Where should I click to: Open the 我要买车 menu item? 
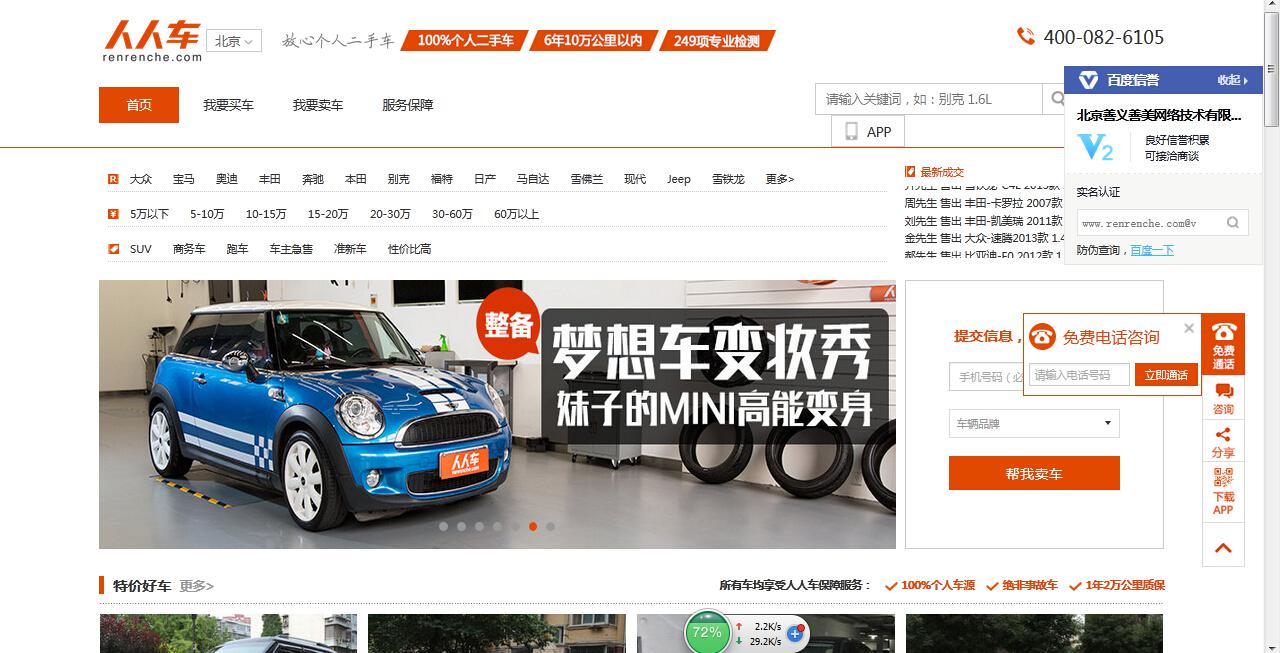228,105
